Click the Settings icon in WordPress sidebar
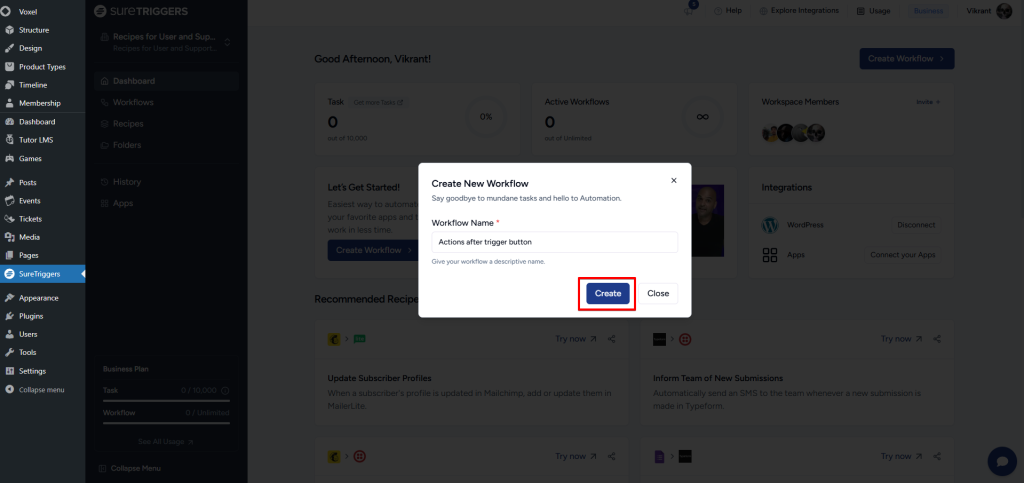This screenshot has width=1024, height=483. point(9,371)
